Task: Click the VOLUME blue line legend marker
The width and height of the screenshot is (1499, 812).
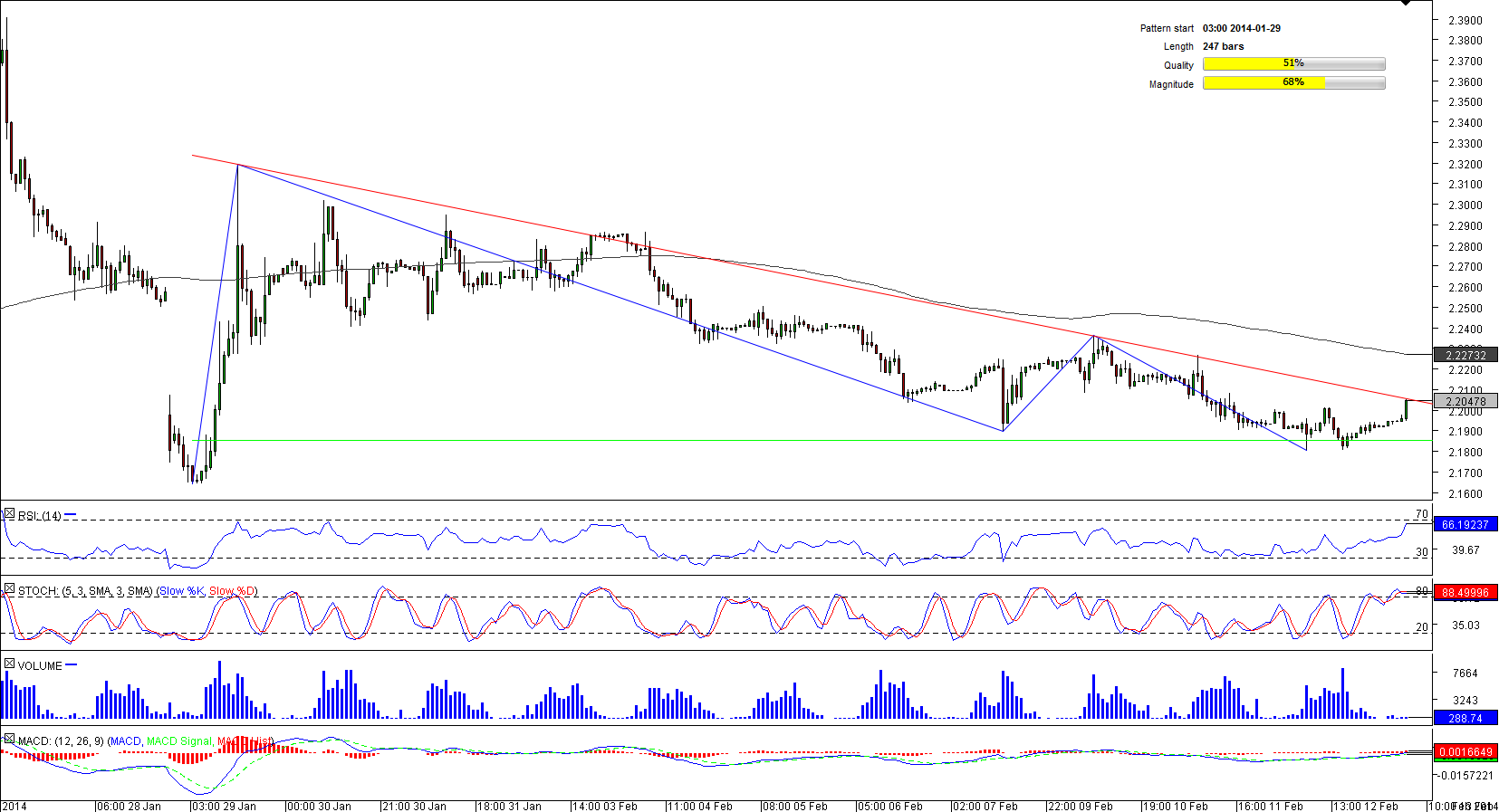Action: 72,665
